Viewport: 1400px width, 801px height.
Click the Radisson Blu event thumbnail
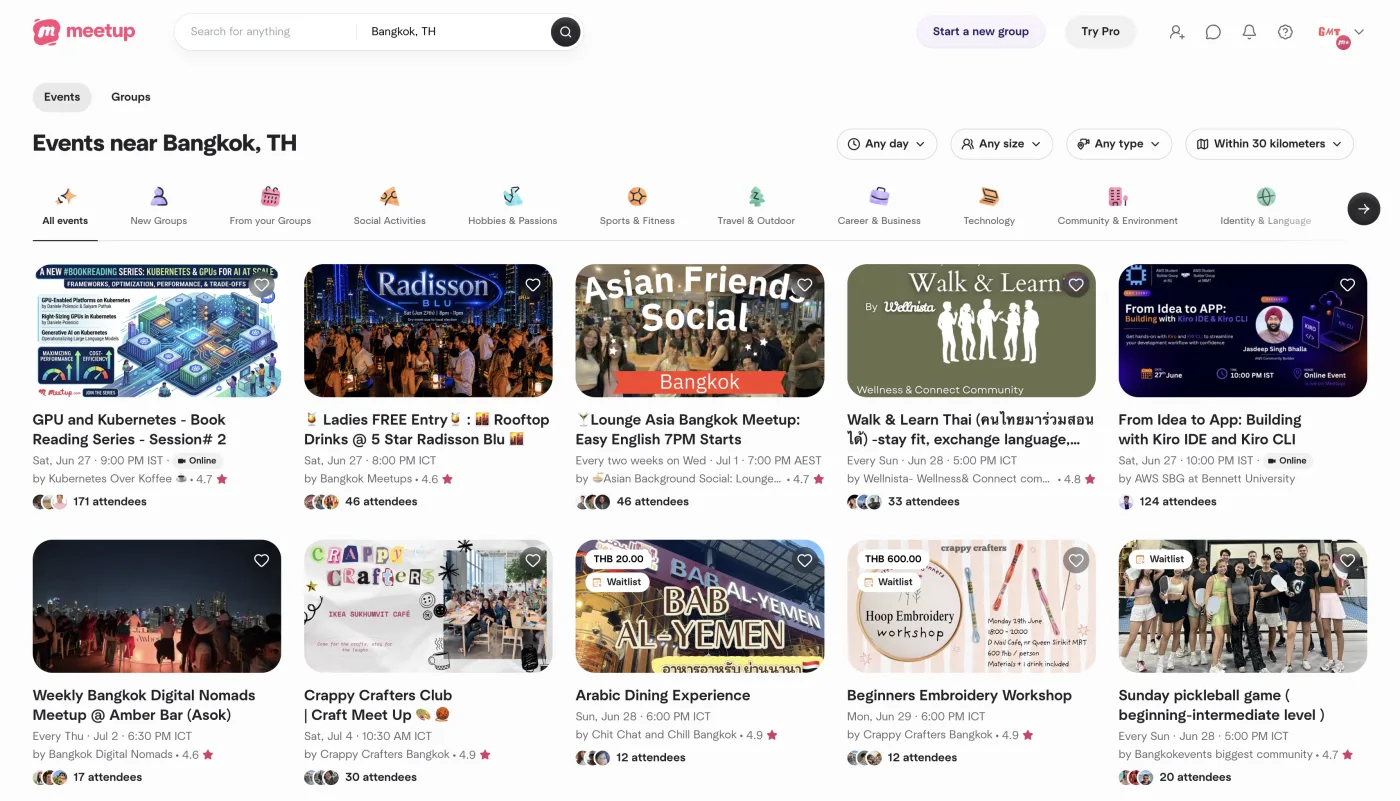click(x=428, y=330)
